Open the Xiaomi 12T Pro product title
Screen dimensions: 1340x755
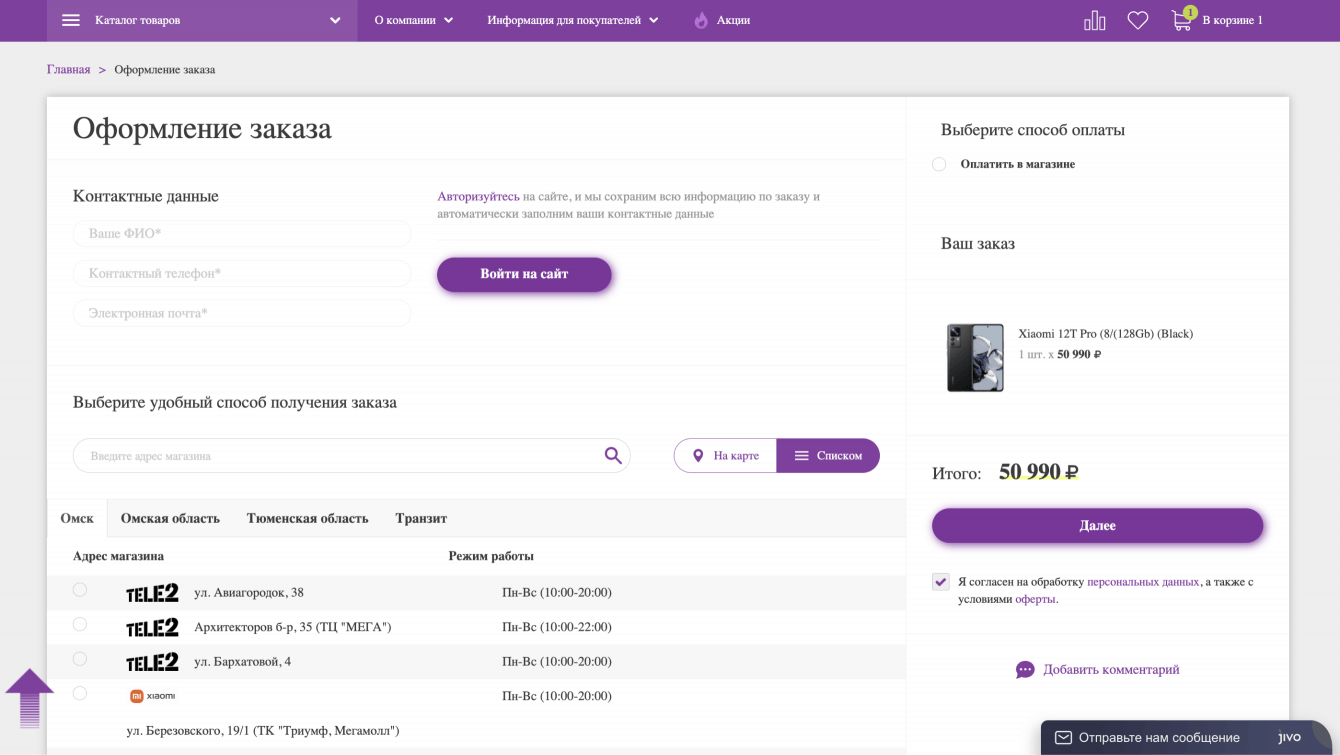pyautogui.click(x=1105, y=334)
